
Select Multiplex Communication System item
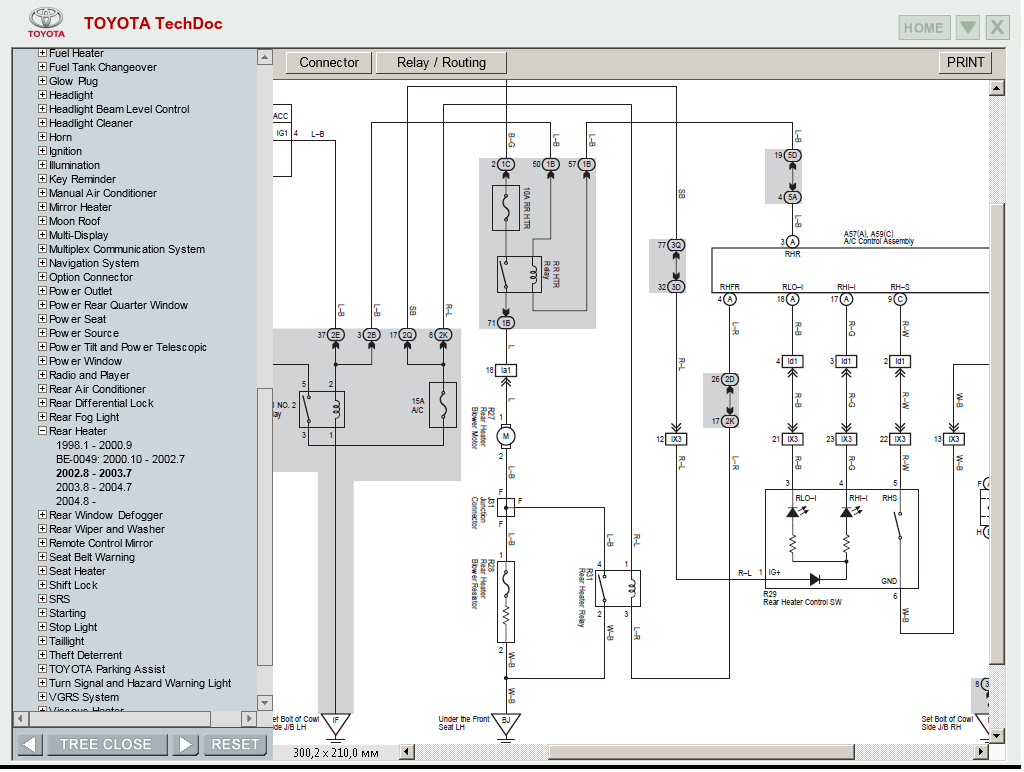(x=127, y=249)
